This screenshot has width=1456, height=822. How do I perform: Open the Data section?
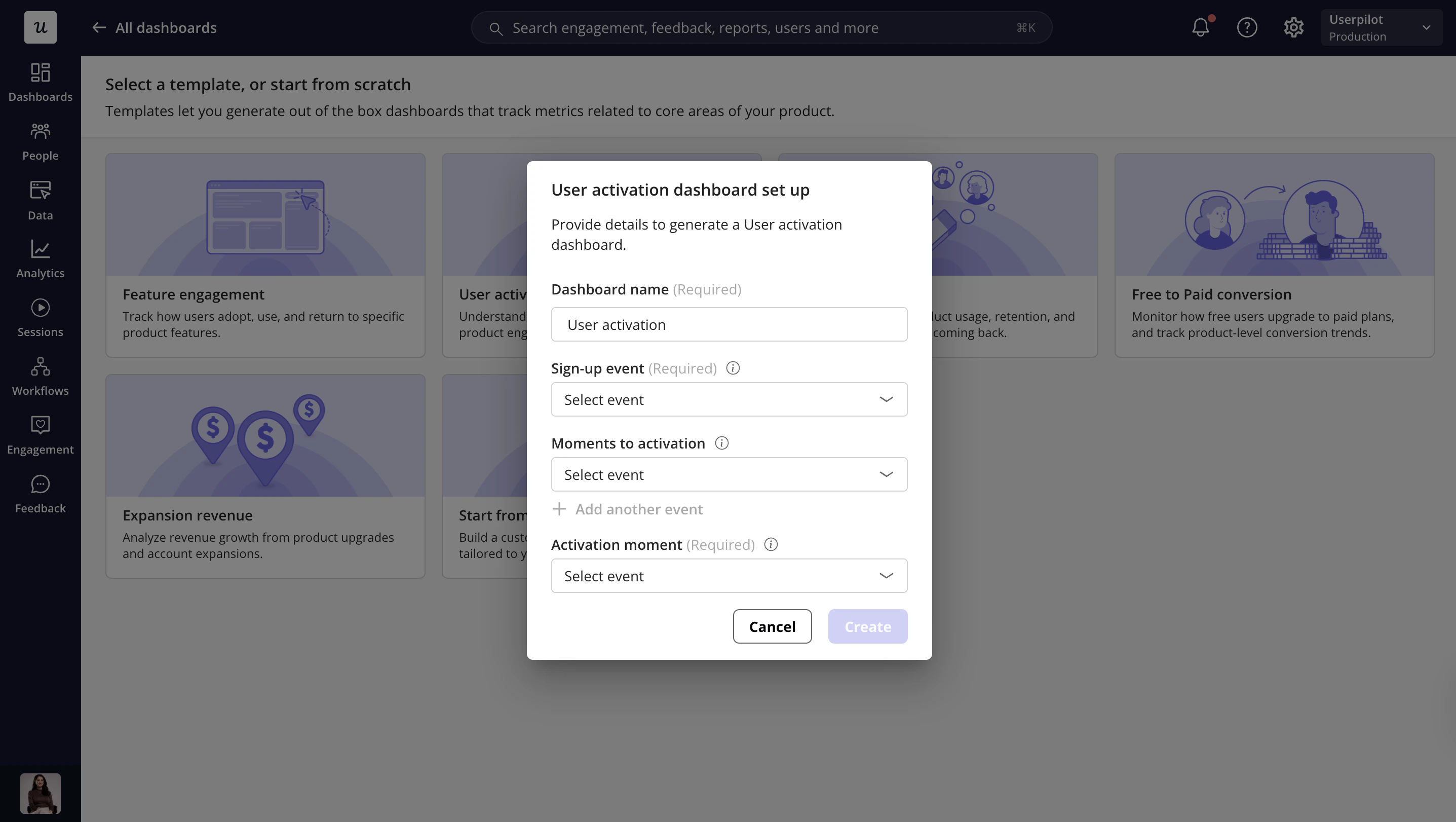click(40, 201)
